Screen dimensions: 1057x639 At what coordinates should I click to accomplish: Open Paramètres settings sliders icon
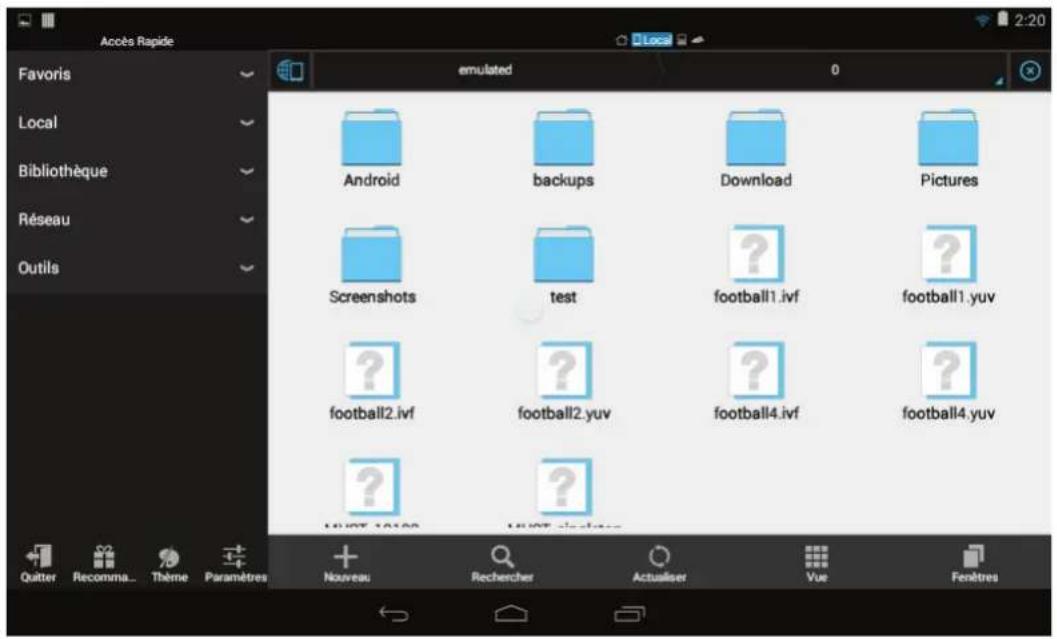point(235,564)
